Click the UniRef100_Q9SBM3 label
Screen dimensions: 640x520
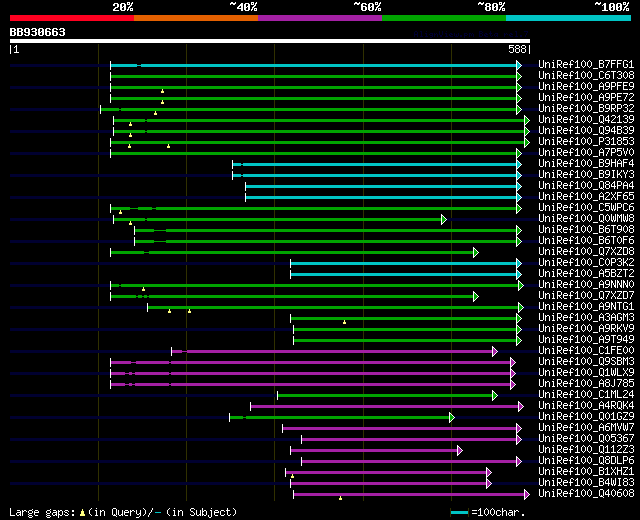pos(586,362)
